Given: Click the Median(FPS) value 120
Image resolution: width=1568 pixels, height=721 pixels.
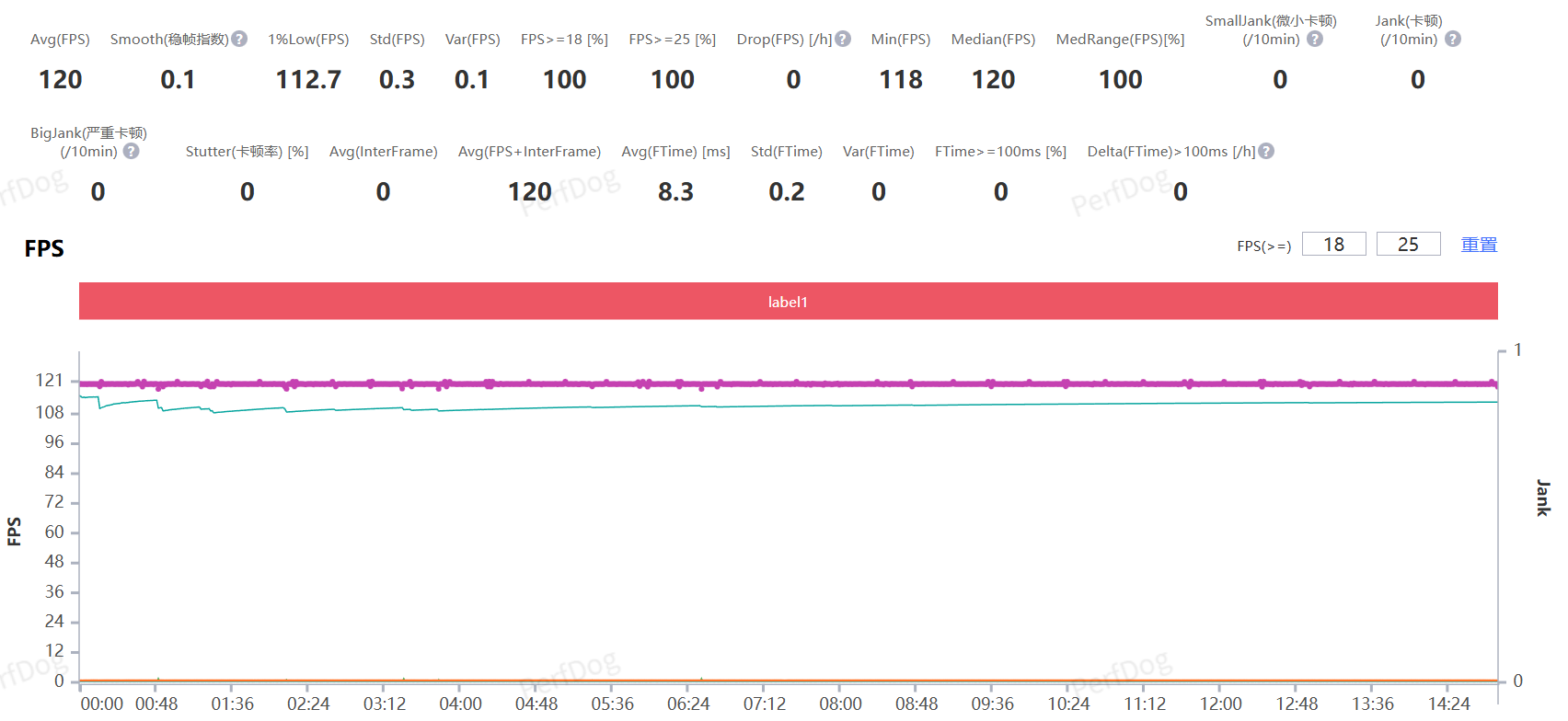Looking at the screenshot, I should [994, 80].
